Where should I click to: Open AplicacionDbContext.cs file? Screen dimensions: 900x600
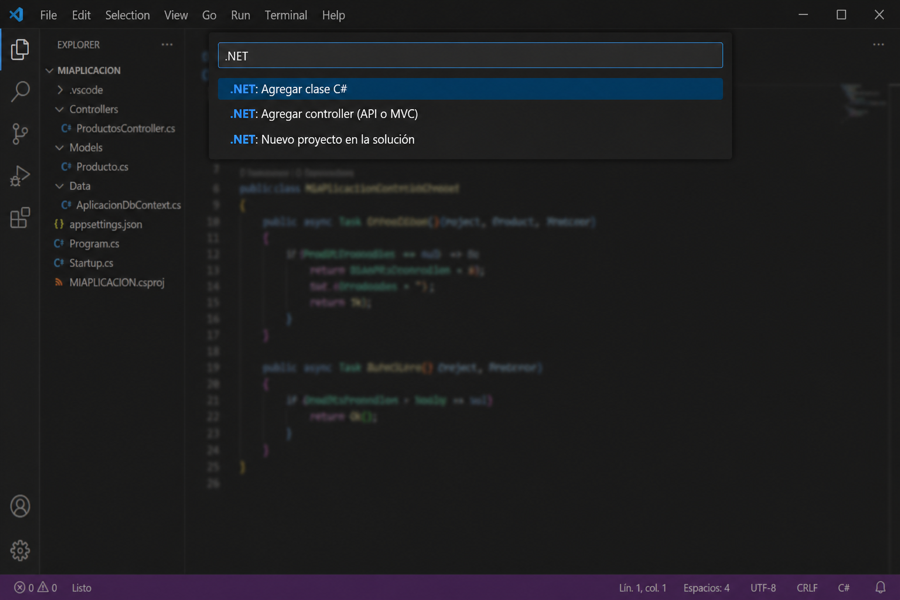click(128, 205)
